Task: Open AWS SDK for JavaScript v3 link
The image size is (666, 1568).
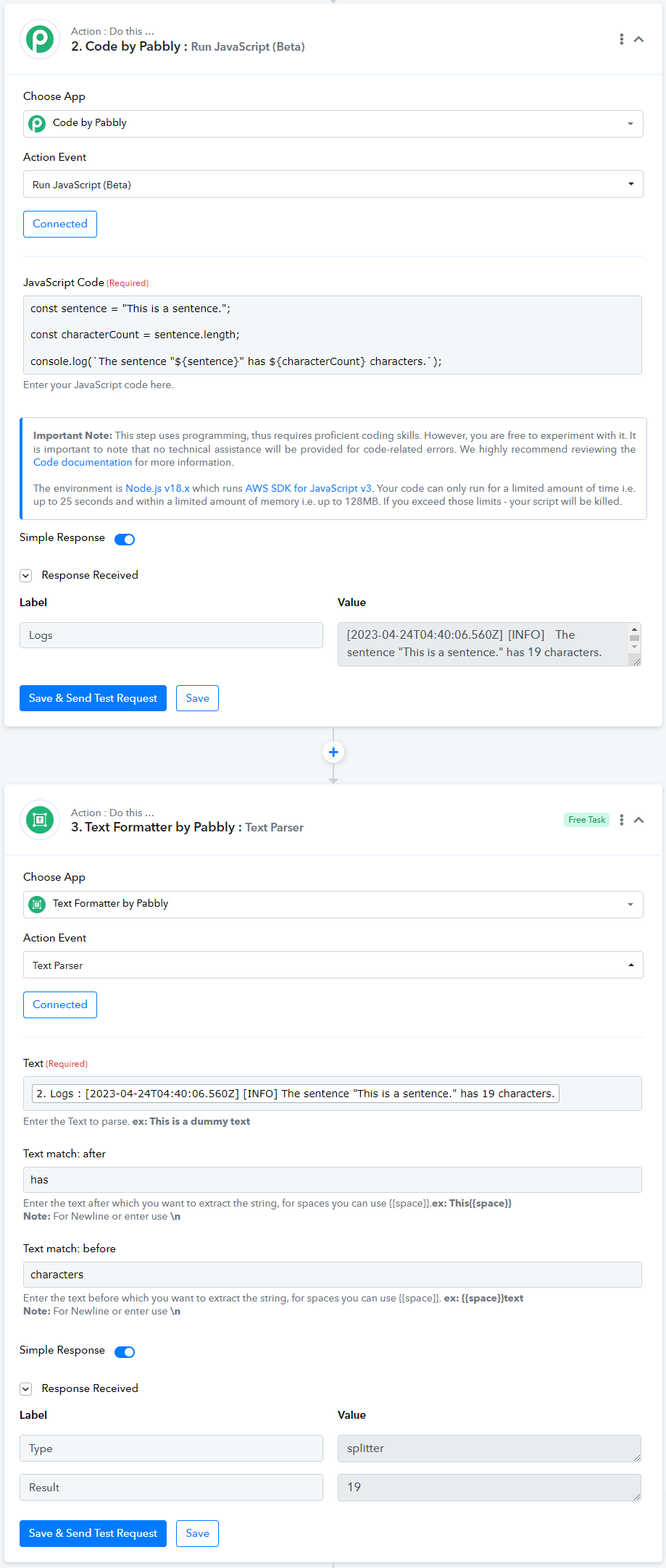Action: pyautogui.click(x=308, y=488)
